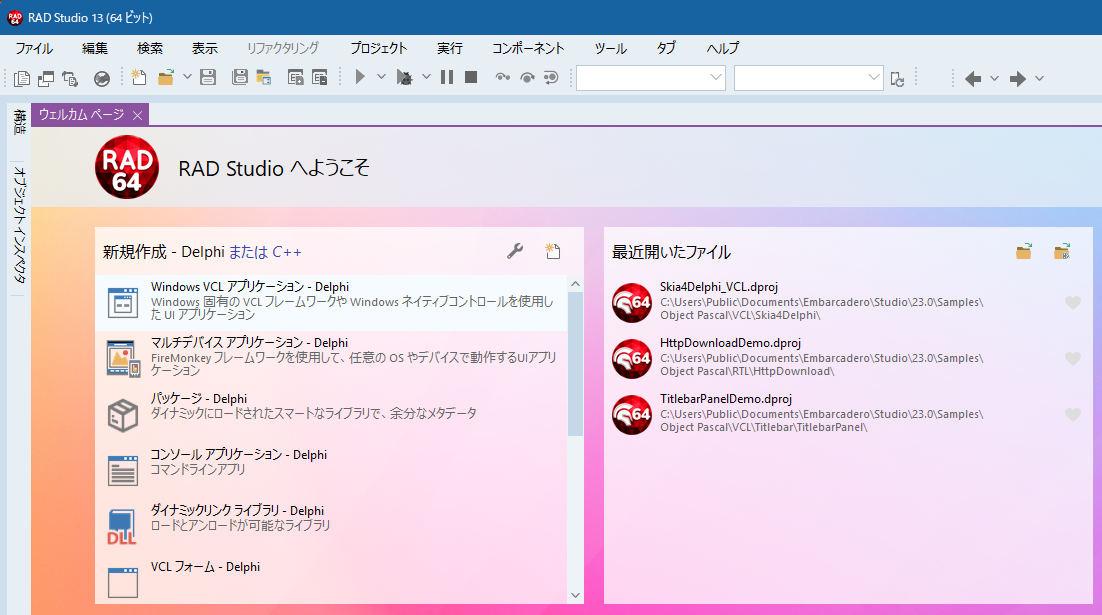Navigate forward with the right arrow
The height and width of the screenshot is (615, 1102).
click(1018, 79)
